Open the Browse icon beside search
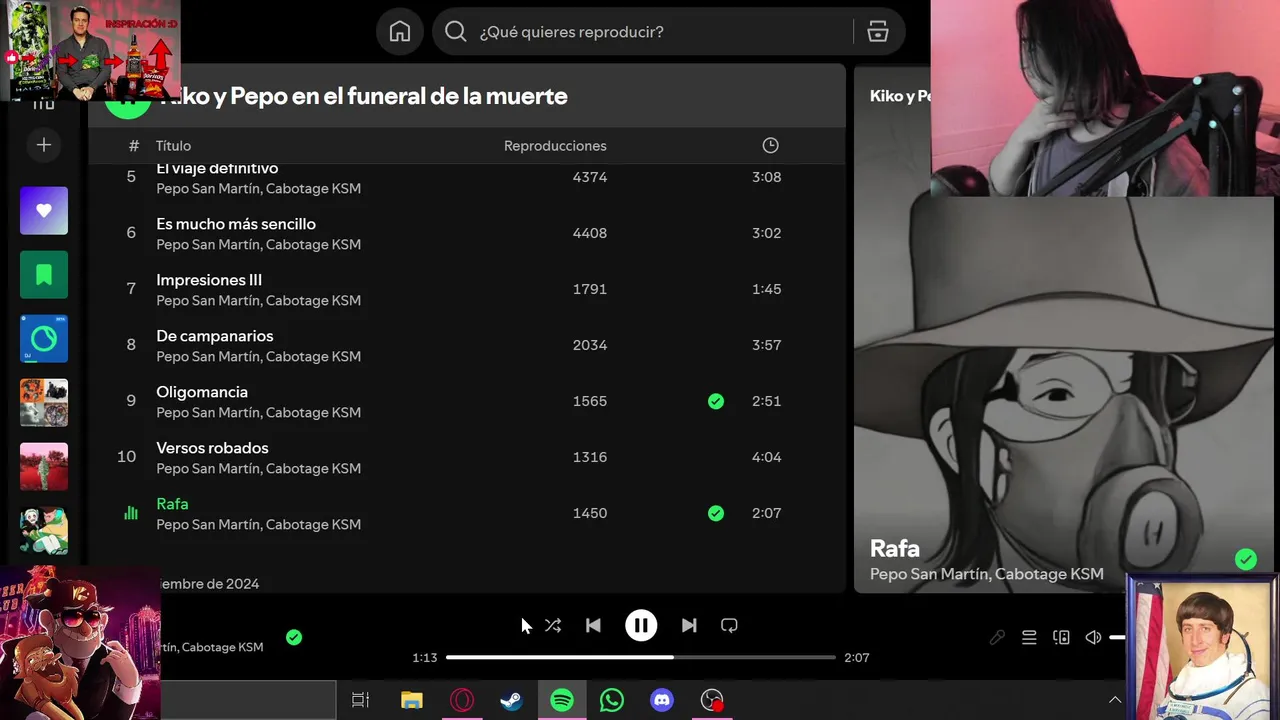The image size is (1280, 720). [x=878, y=32]
